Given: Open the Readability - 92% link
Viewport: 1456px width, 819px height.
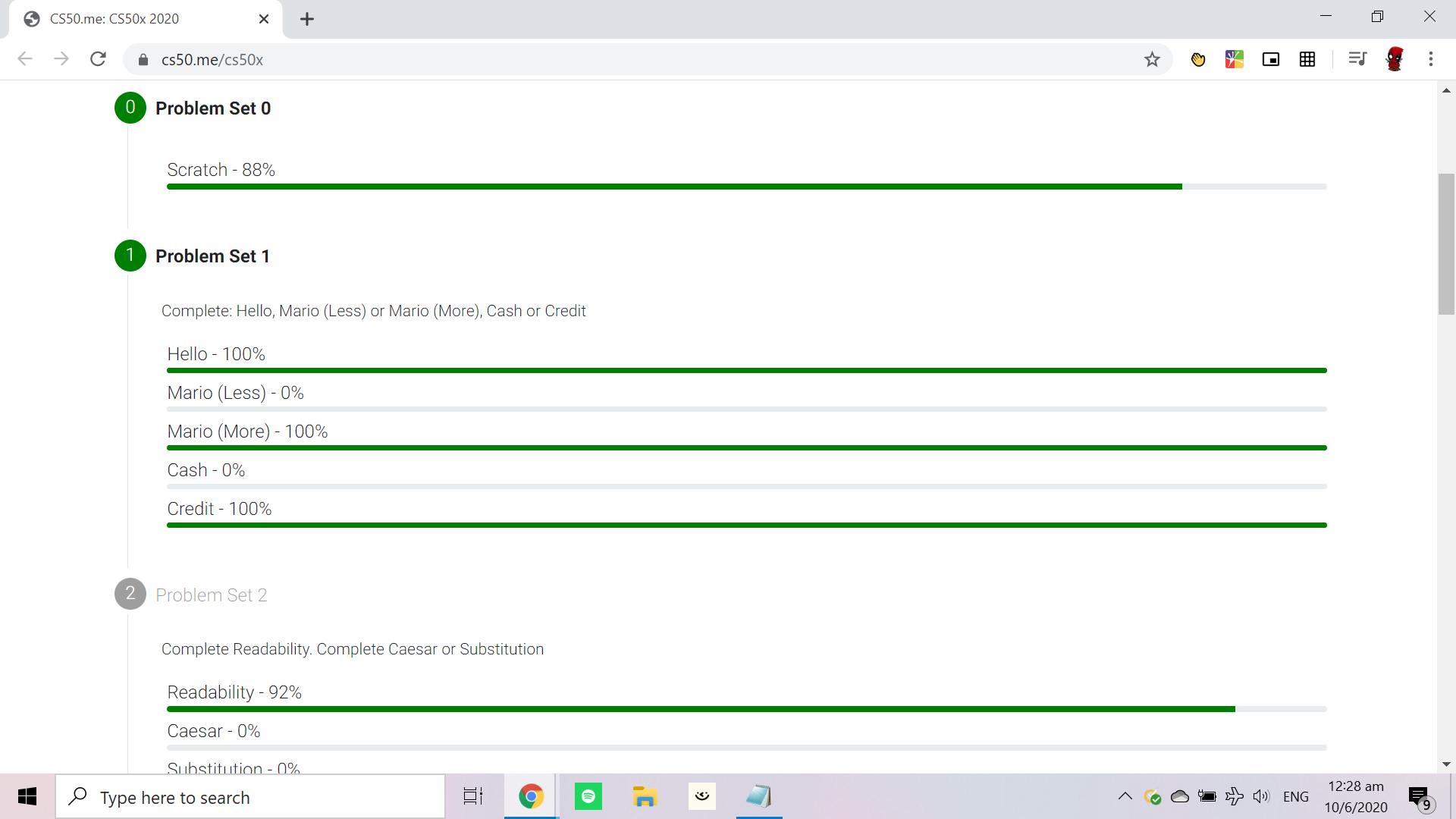Looking at the screenshot, I should pyautogui.click(x=234, y=692).
